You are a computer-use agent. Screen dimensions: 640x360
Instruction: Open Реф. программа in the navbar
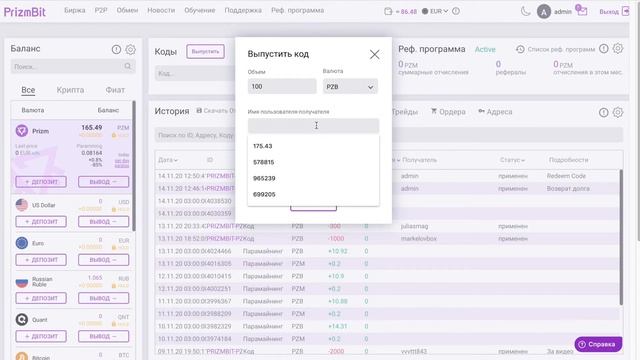(x=298, y=10)
